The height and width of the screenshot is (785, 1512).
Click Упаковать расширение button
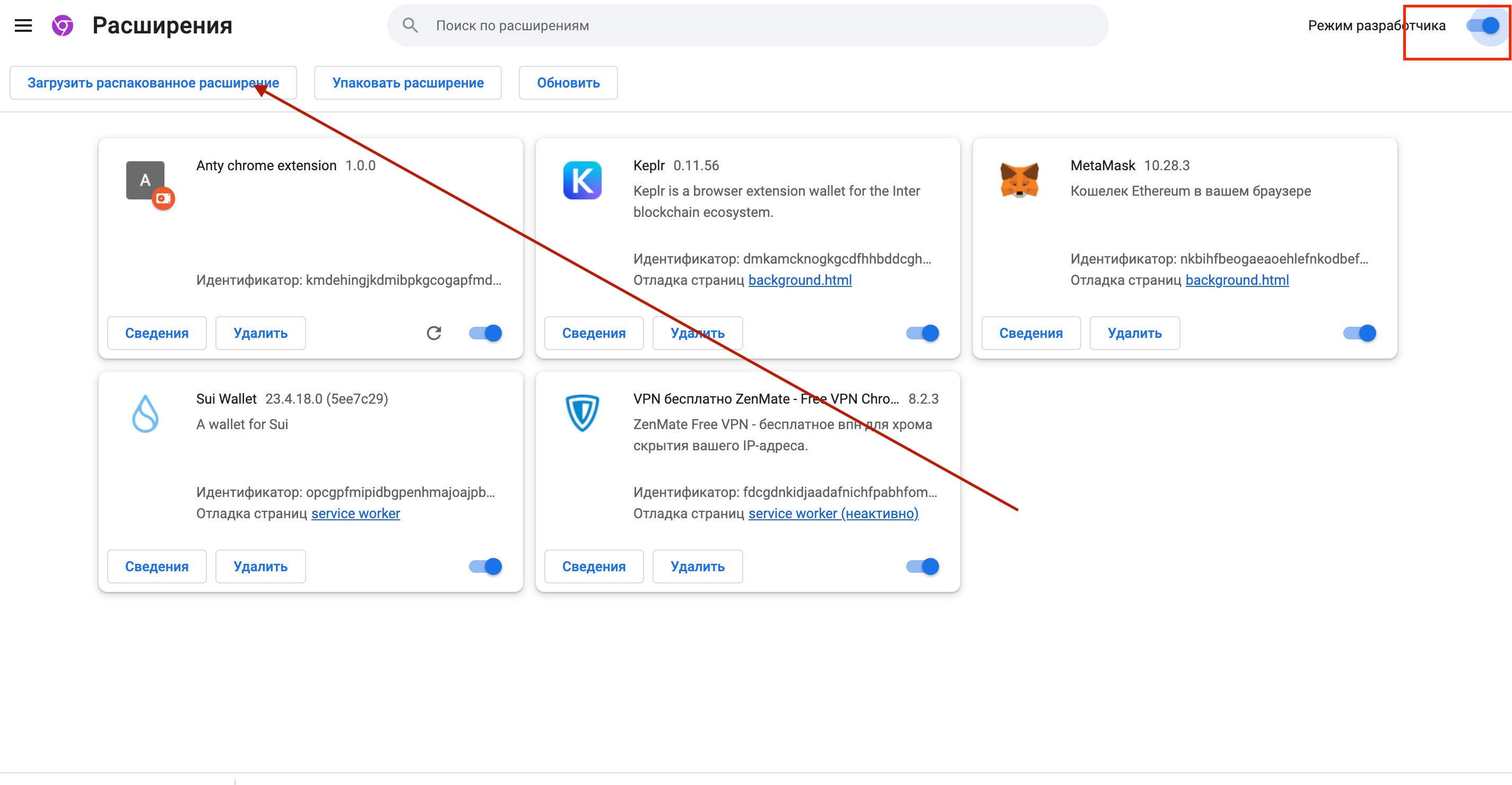(x=408, y=83)
